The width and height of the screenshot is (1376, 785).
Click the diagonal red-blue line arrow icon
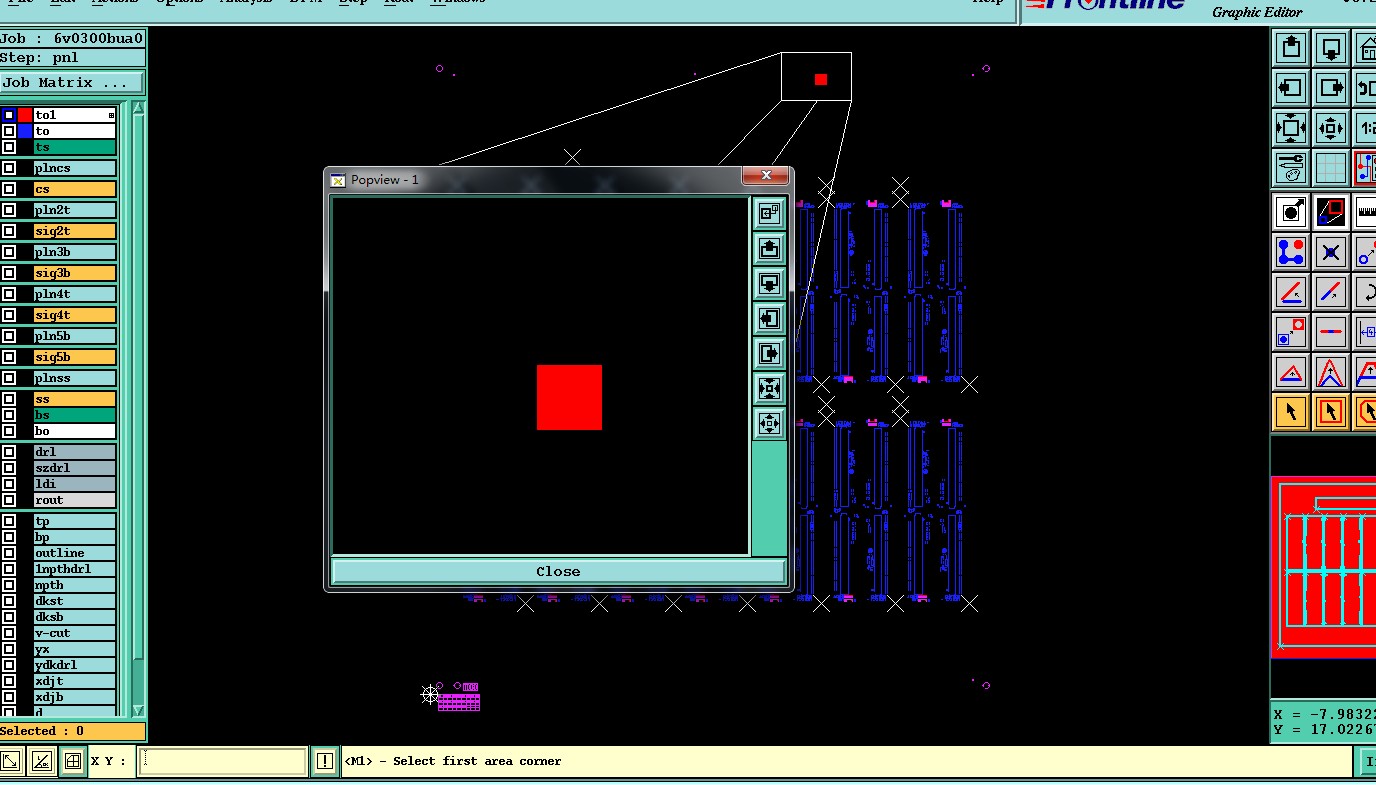point(1330,292)
